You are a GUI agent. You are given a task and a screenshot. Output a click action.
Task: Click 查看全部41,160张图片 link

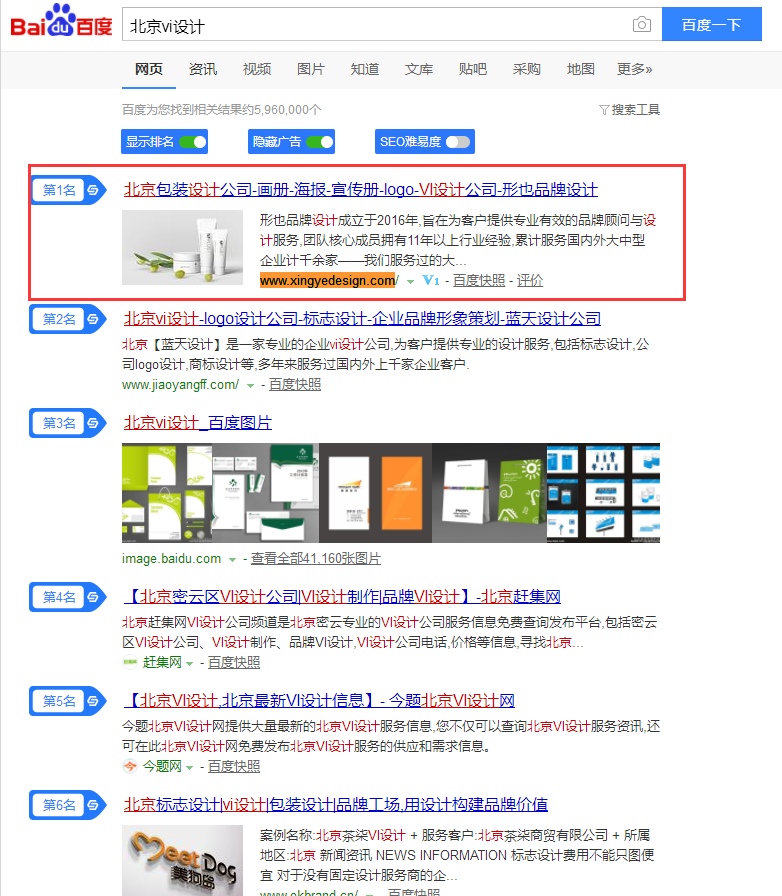316,558
